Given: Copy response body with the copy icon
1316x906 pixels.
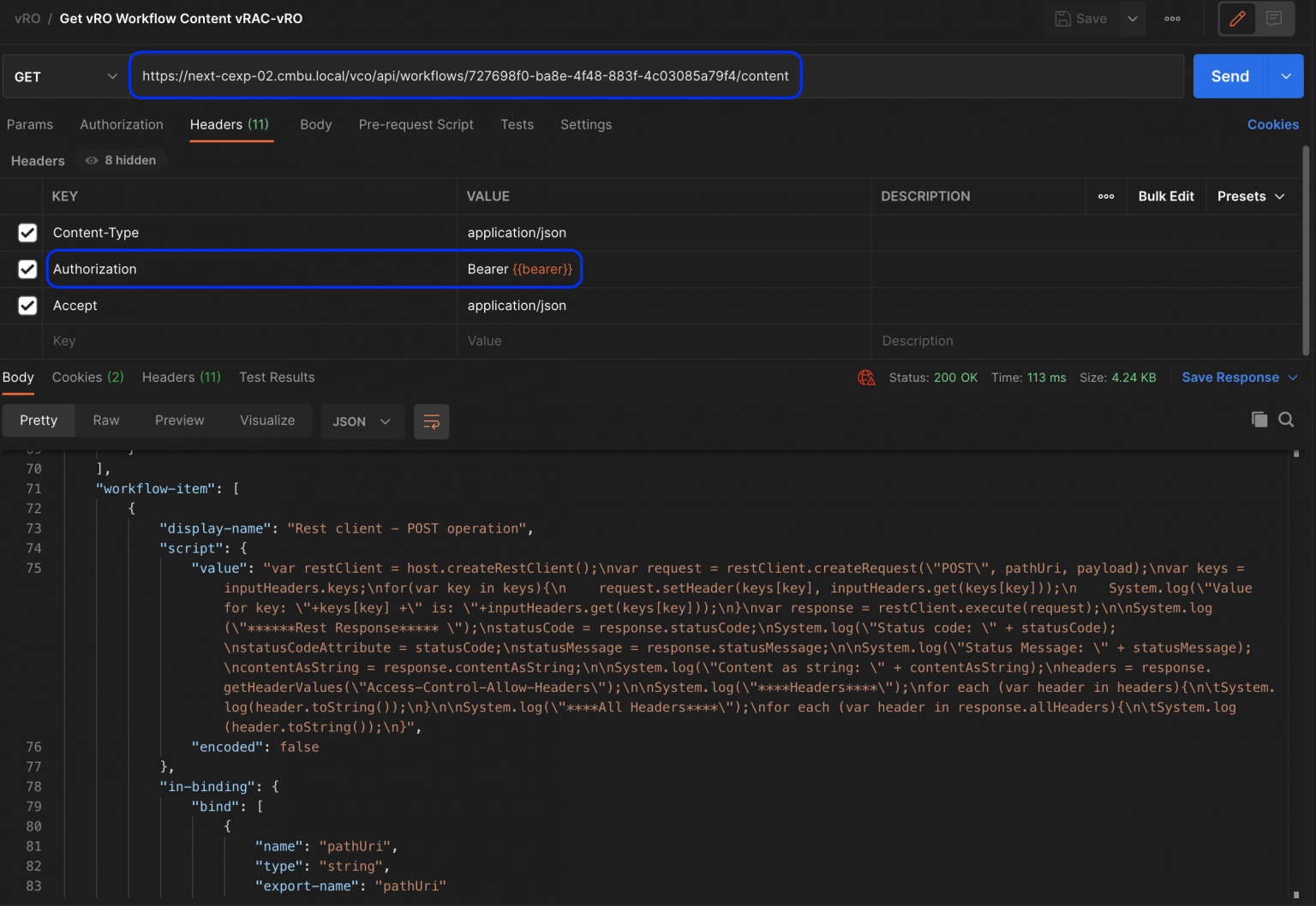Looking at the screenshot, I should pyautogui.click(x=1259, y=420).
